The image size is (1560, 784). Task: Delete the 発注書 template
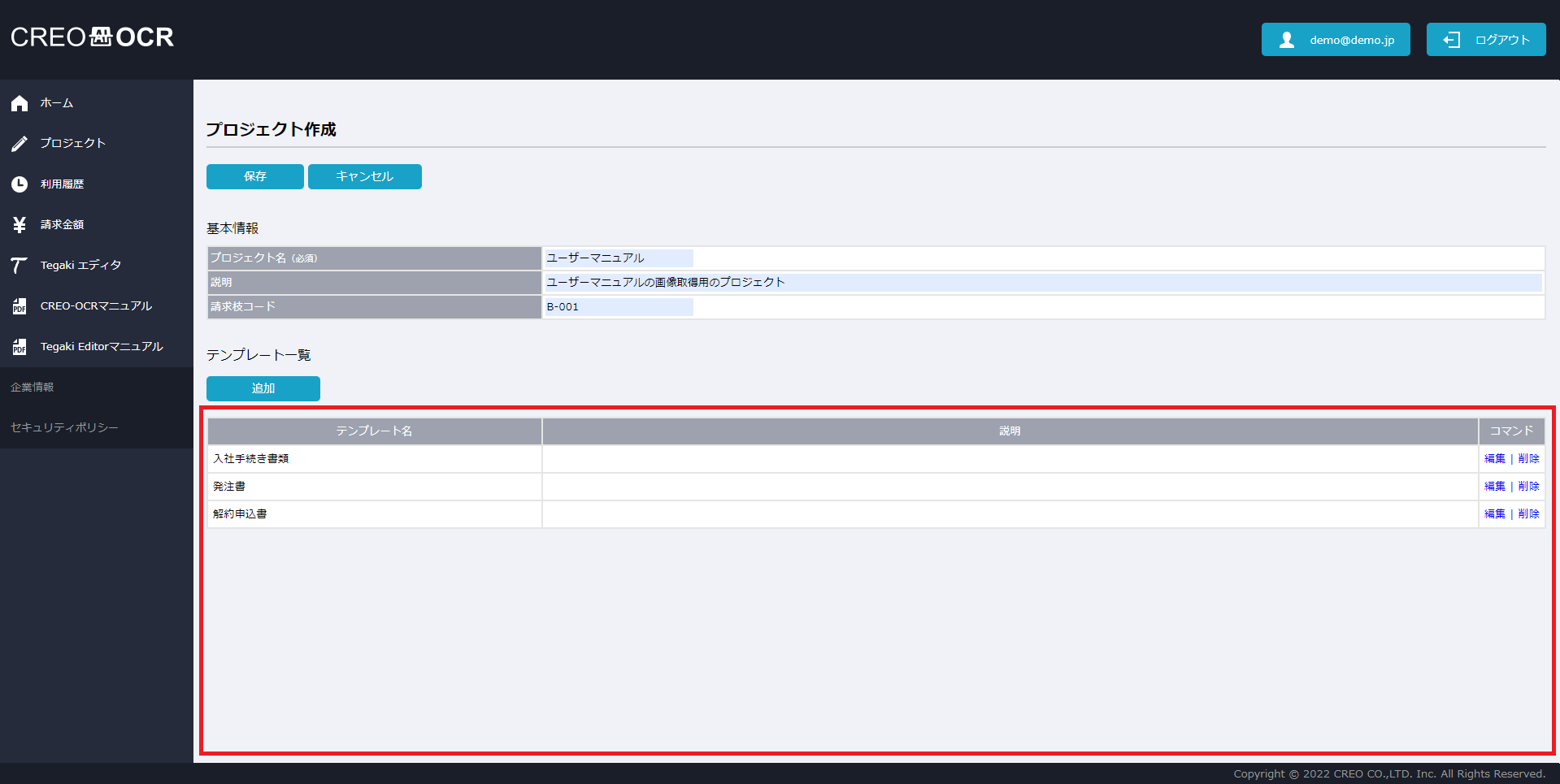1528,487
